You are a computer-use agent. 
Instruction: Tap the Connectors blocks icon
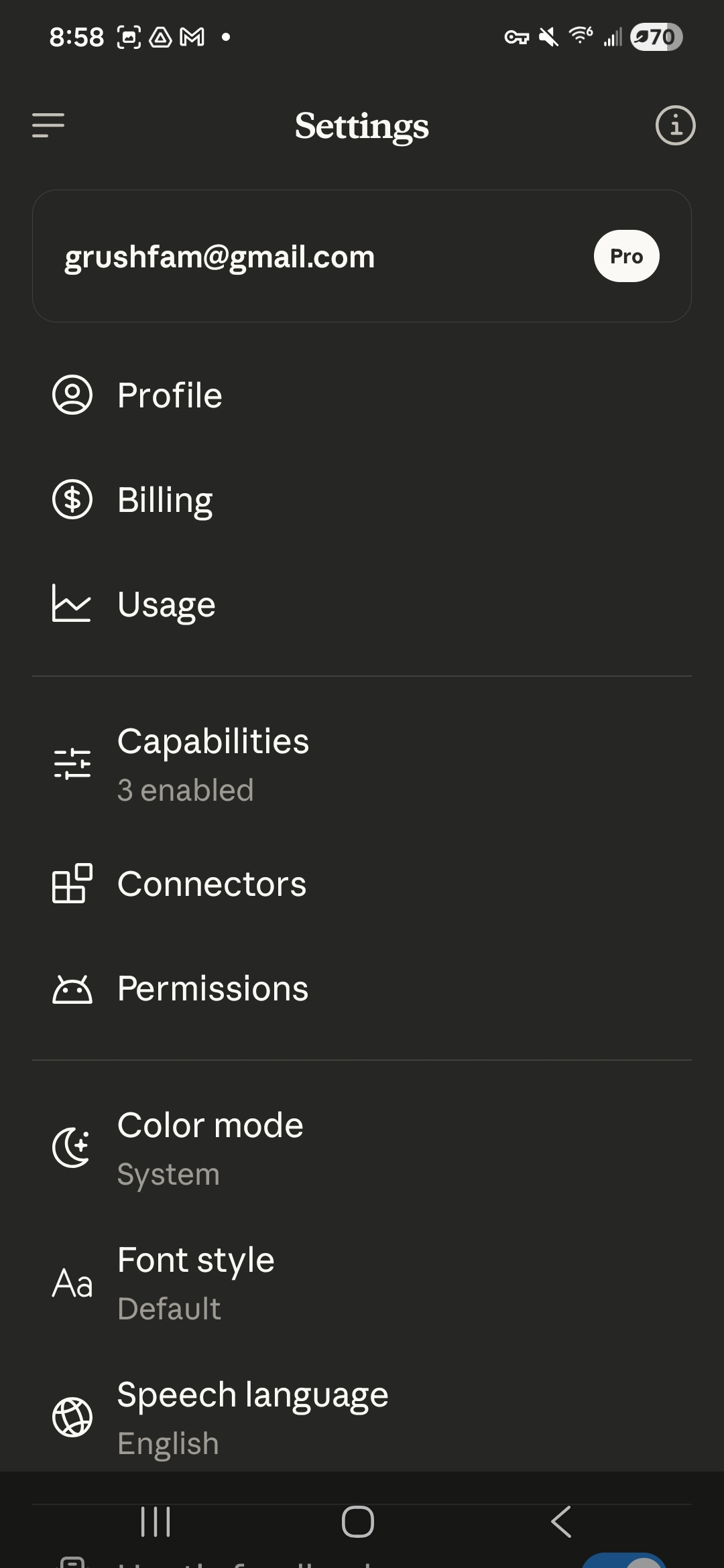(x=72, y=884)
